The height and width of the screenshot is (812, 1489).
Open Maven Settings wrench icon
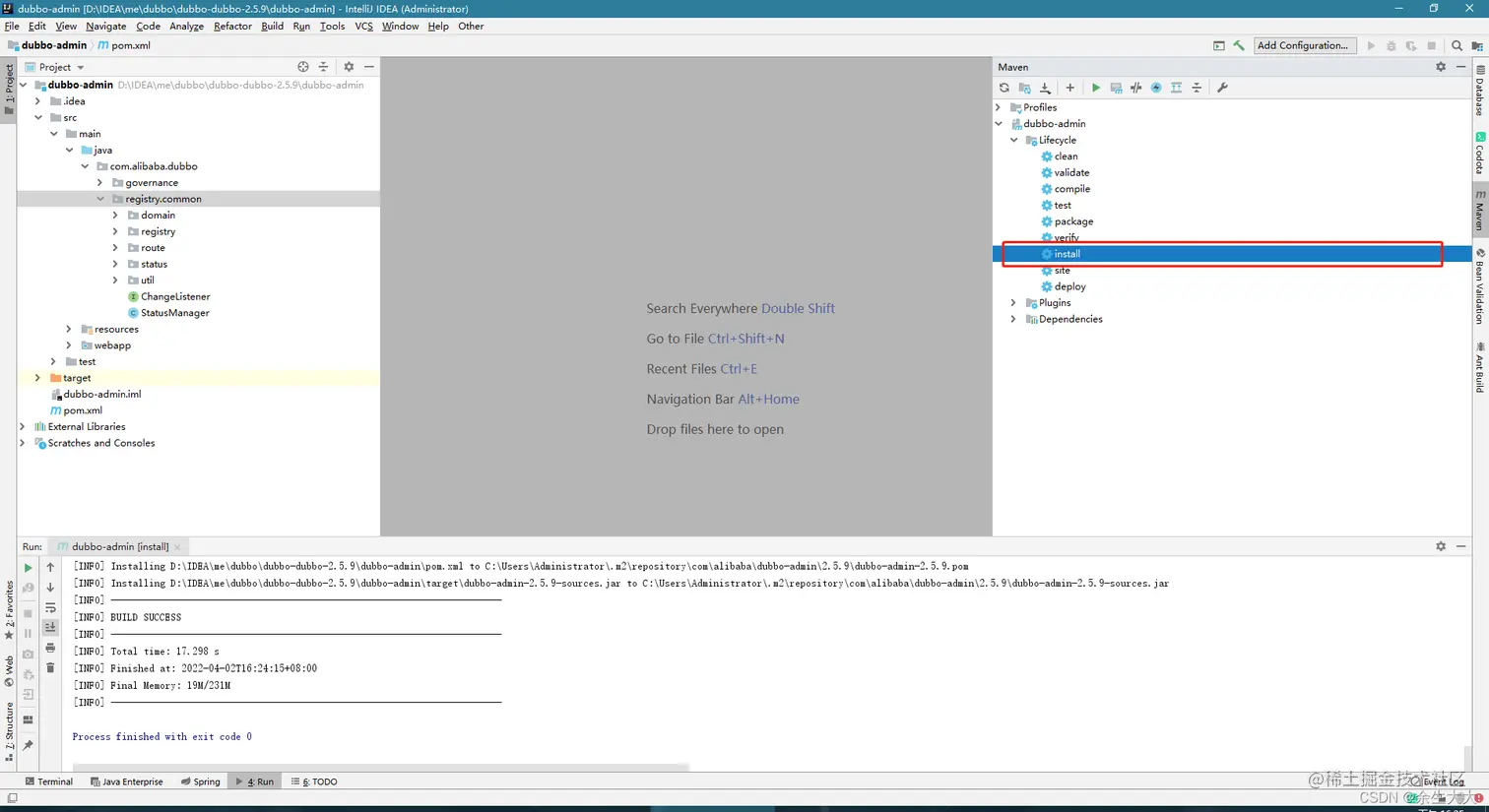(1222, 88)
